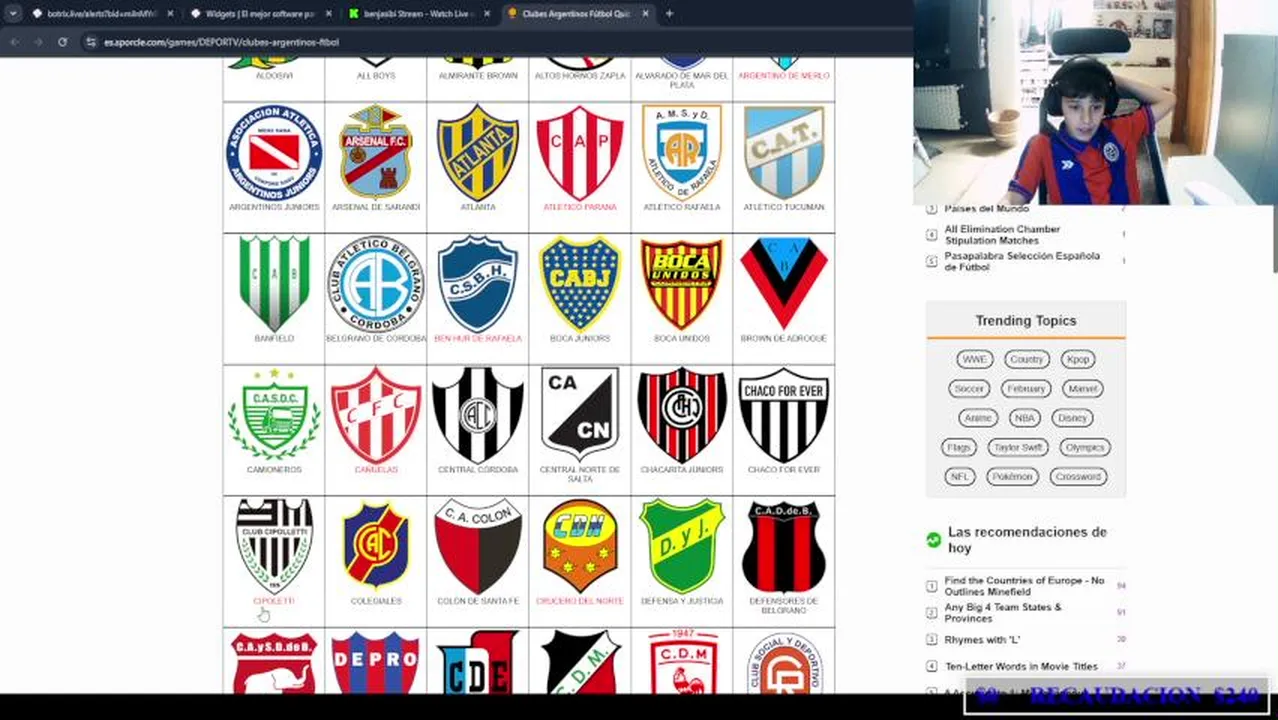Click the Camioneros C.A.S.D.C. crest
Viewport: 1278px width, 720px height.
pos(274,415)
